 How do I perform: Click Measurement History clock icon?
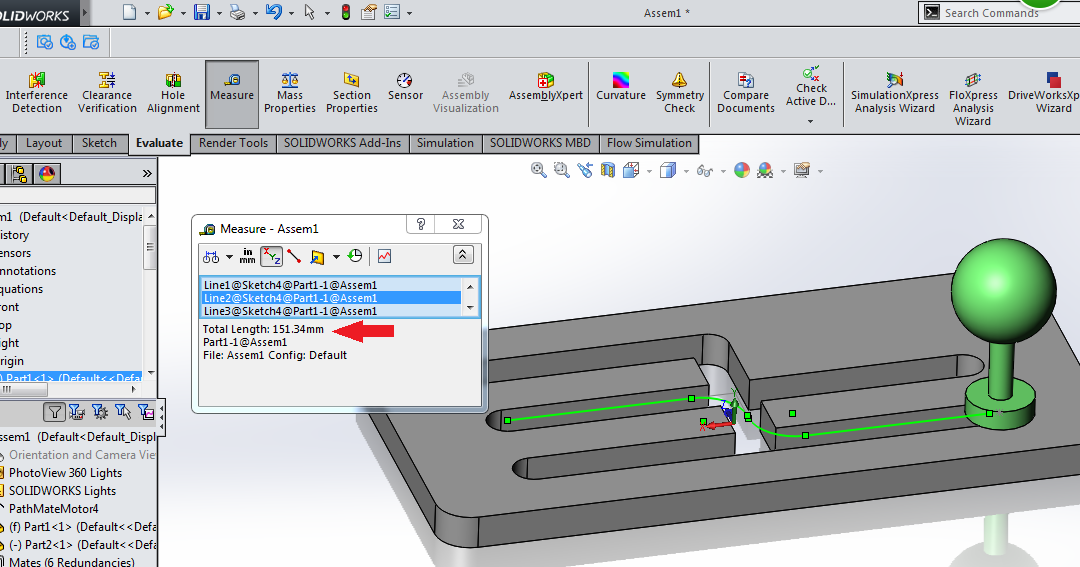[355, 256]
